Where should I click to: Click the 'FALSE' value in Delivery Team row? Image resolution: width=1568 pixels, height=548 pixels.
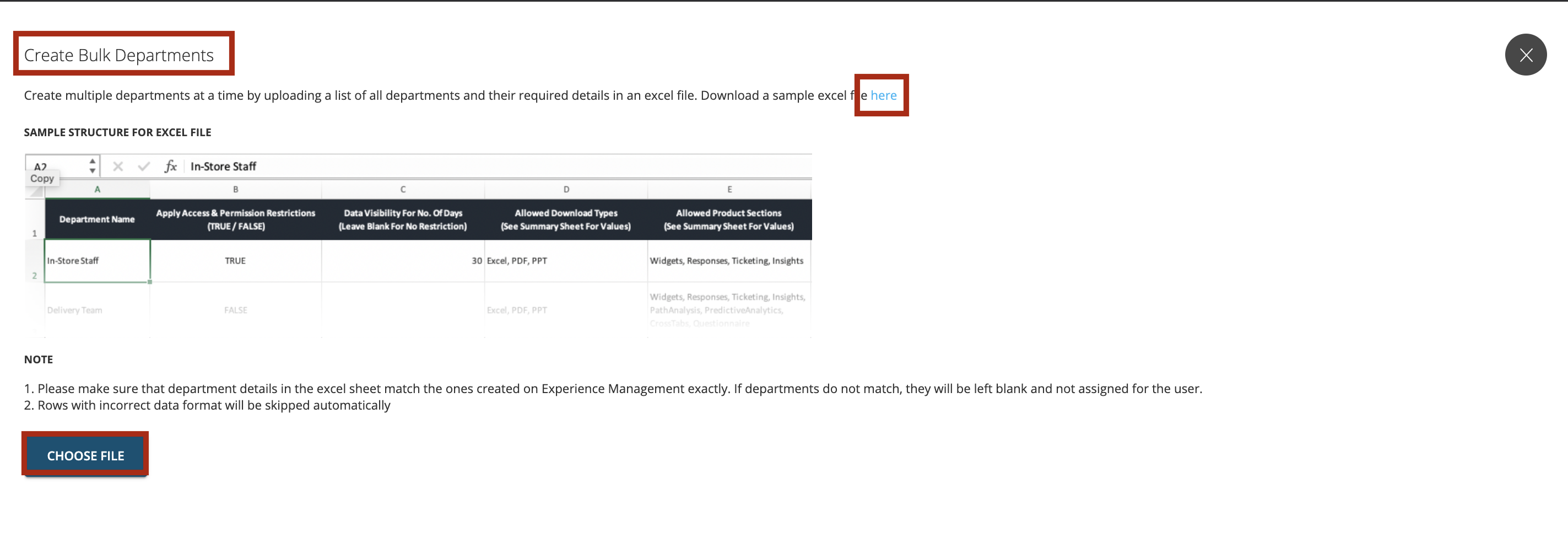coord(236,310)
